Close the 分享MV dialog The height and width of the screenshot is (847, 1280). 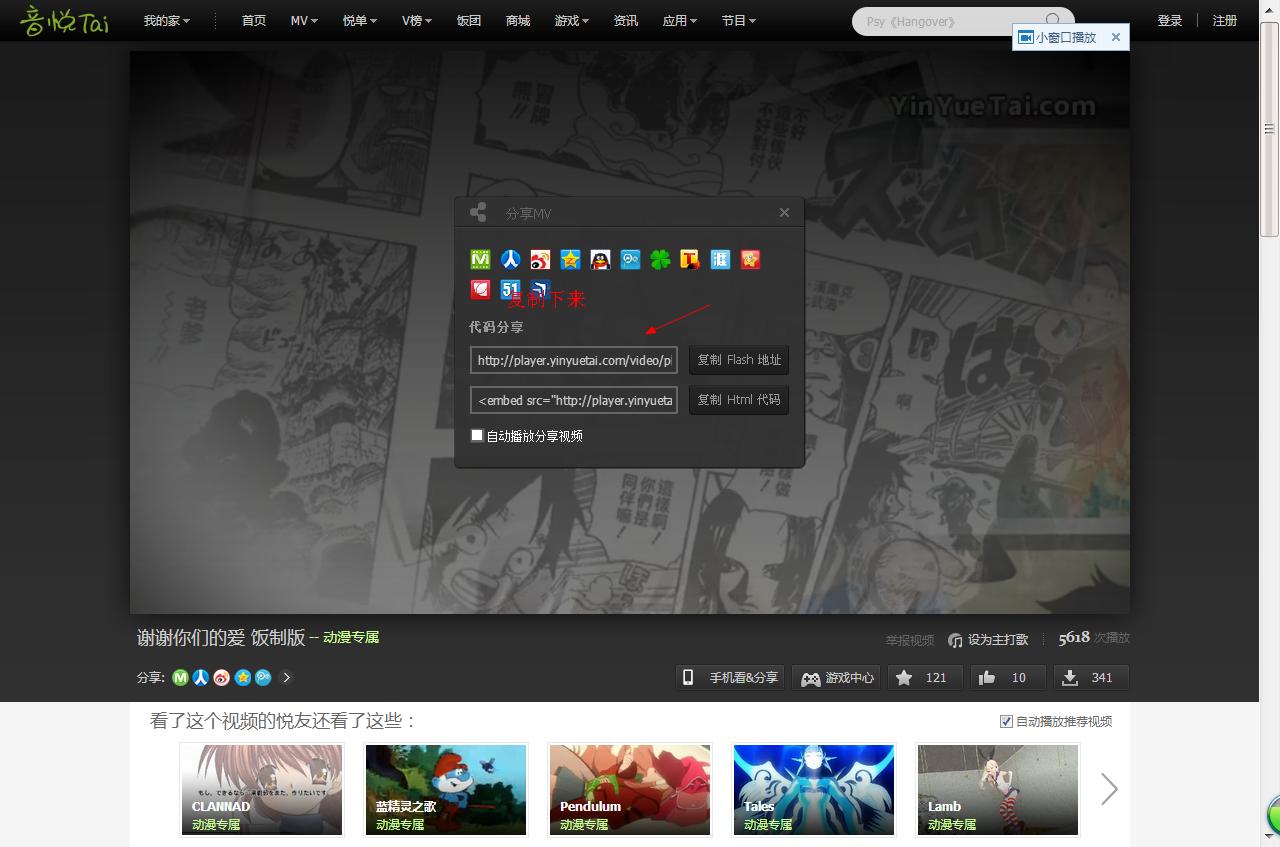784,212
